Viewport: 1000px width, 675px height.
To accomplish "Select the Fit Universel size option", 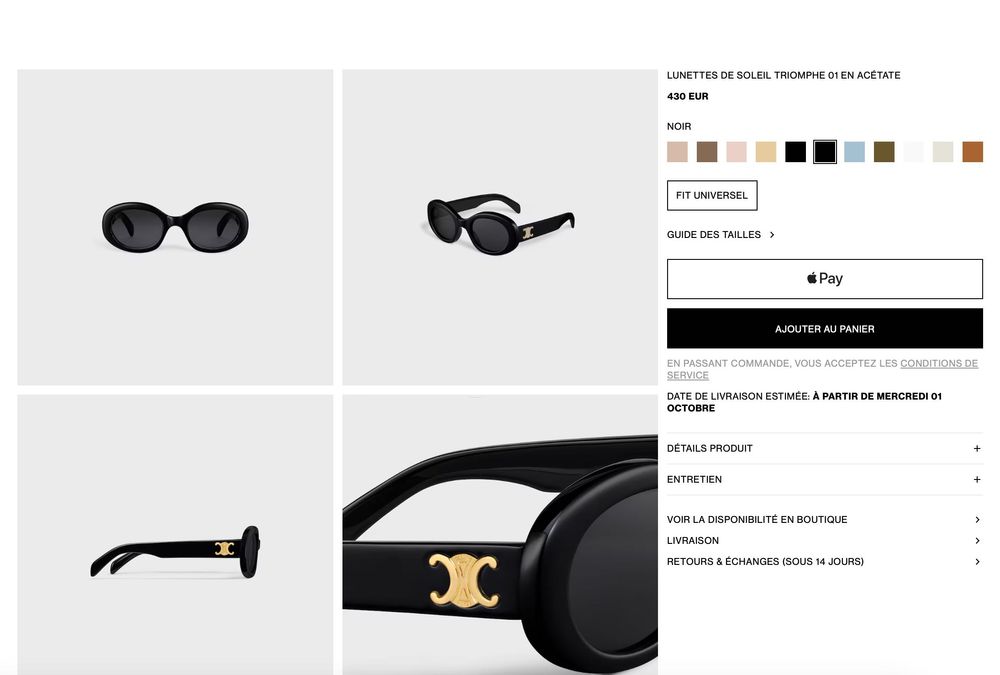I will click(x=712, y=195).
